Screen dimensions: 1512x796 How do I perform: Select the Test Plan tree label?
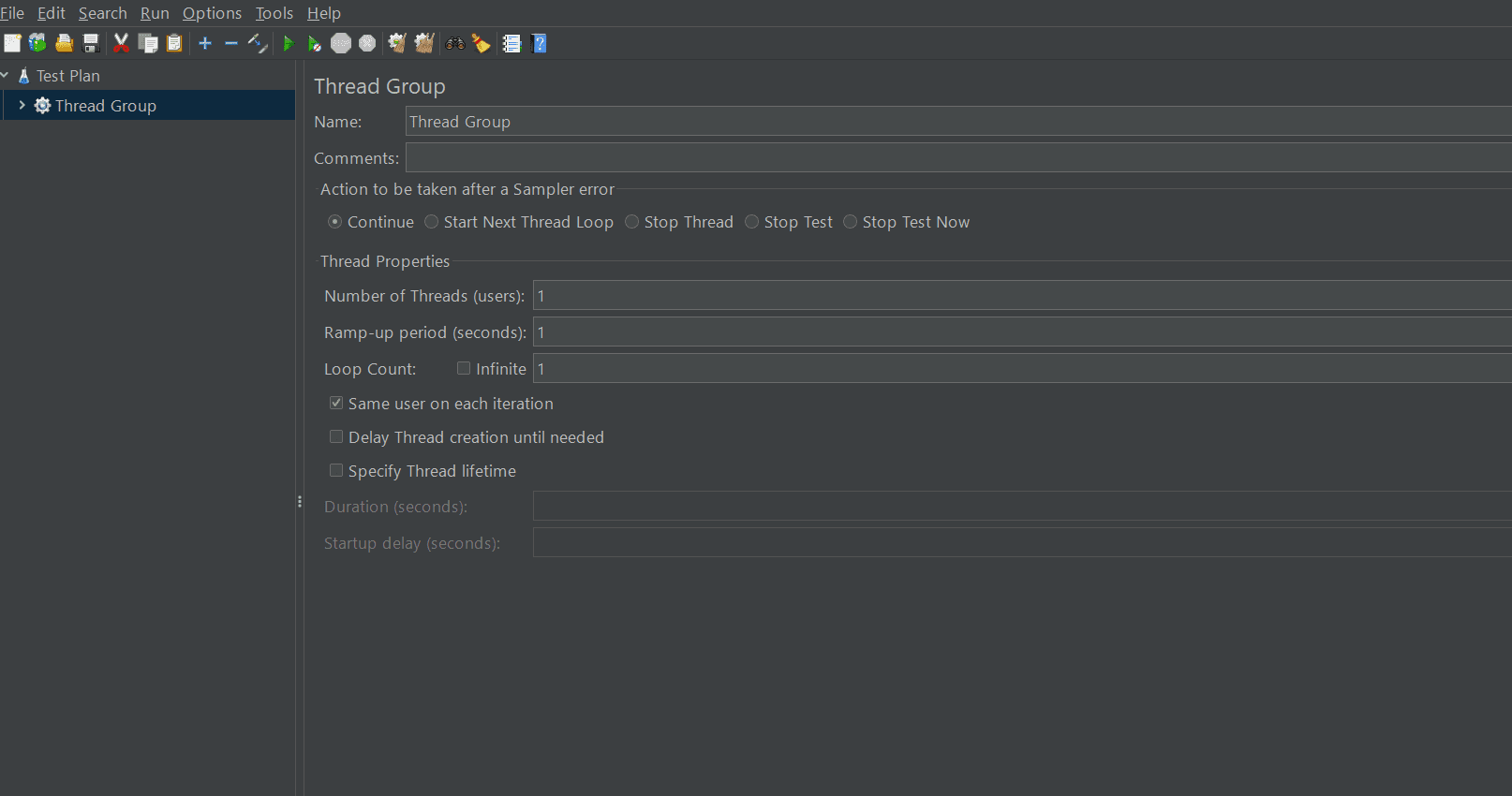pos(68,76)
